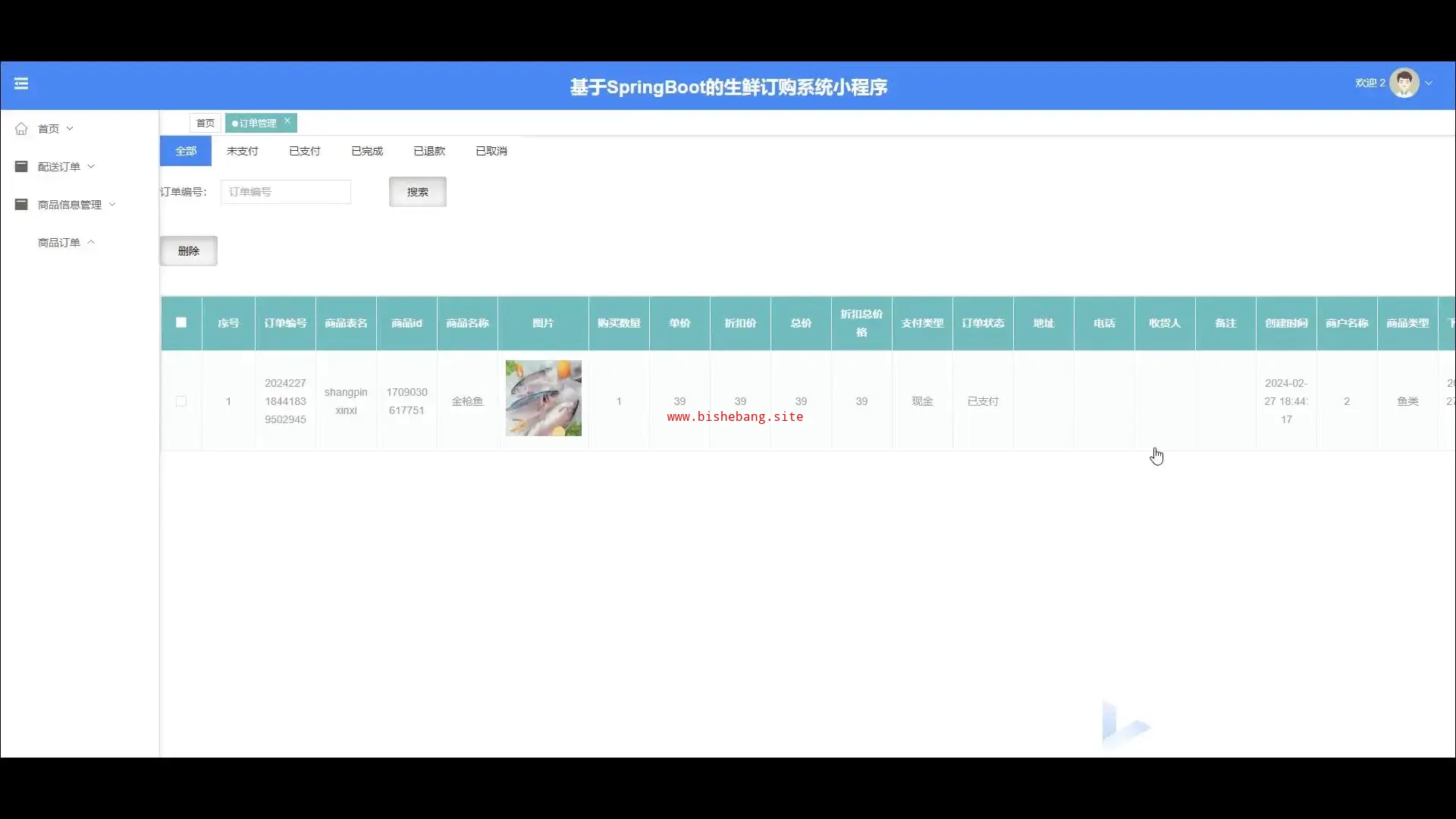Screen dimensions: 1456x819
Task: Collapse sidebar with hamburger menu icon
Action: tap(21, 83)
